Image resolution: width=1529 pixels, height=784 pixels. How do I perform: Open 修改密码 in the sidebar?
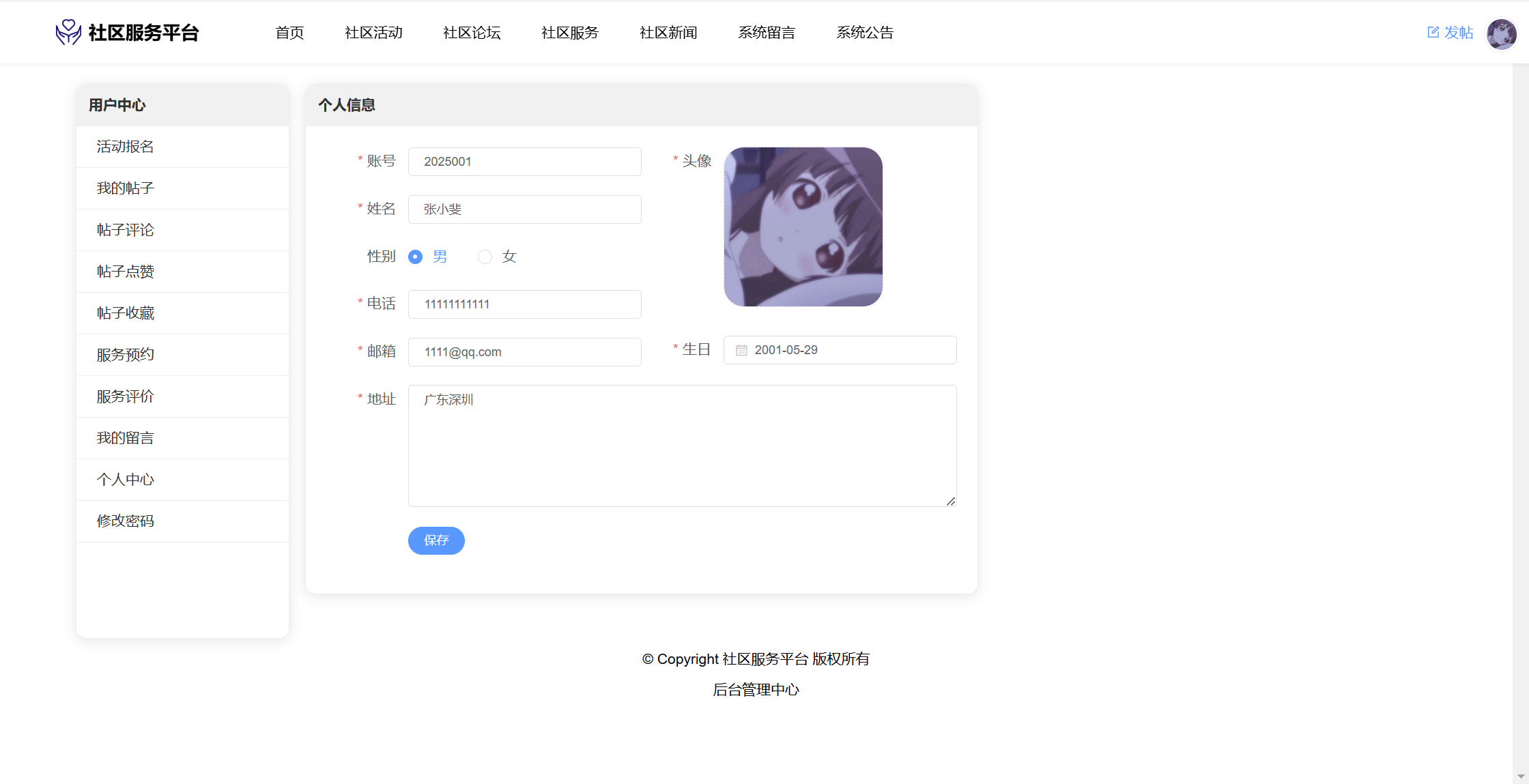tap(125, 521)
